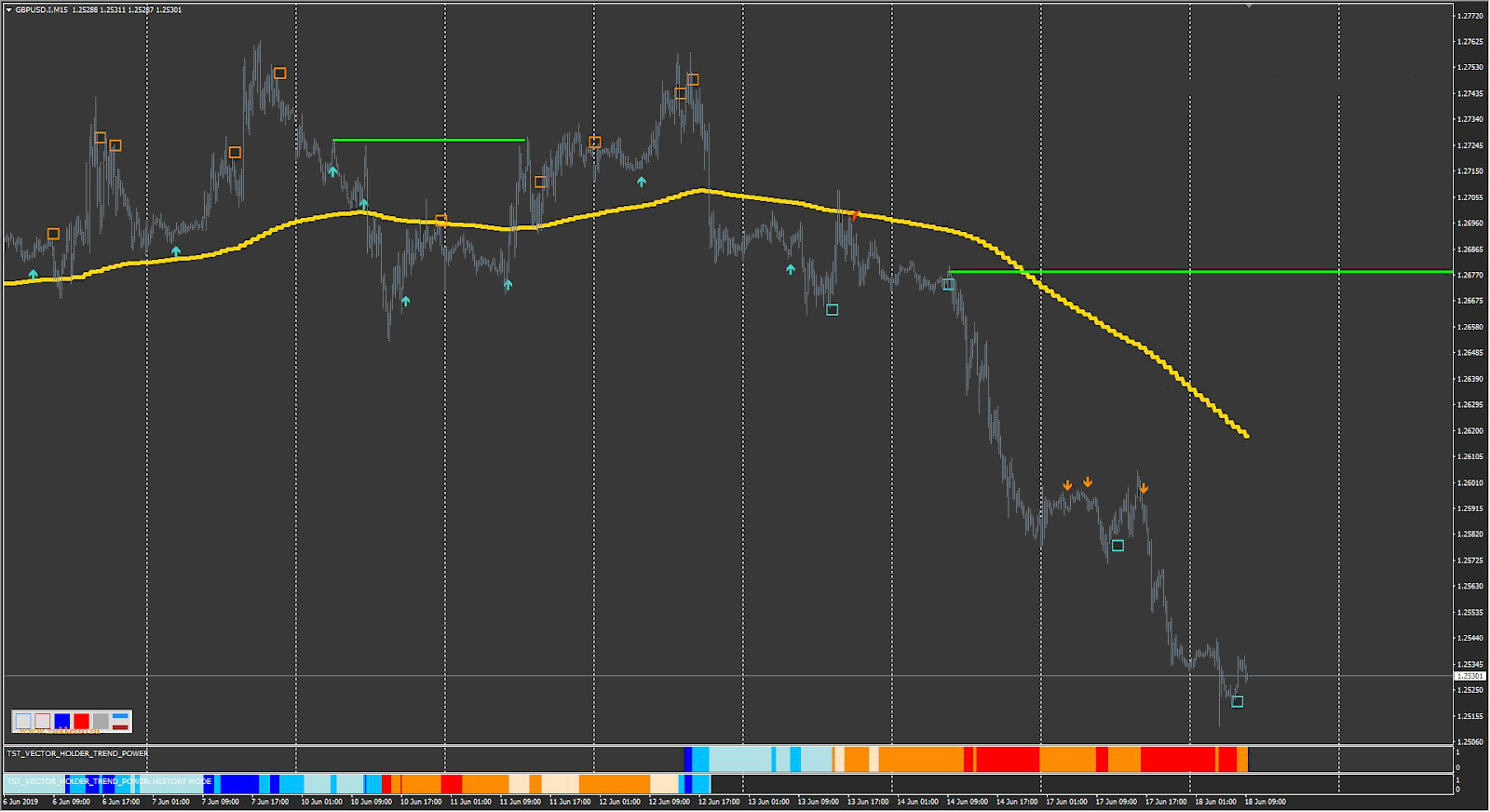The image size is (1490, 812).
Task: Open the GBPUSD chart dropdown triangle
Action: click(x=8, y=9)
